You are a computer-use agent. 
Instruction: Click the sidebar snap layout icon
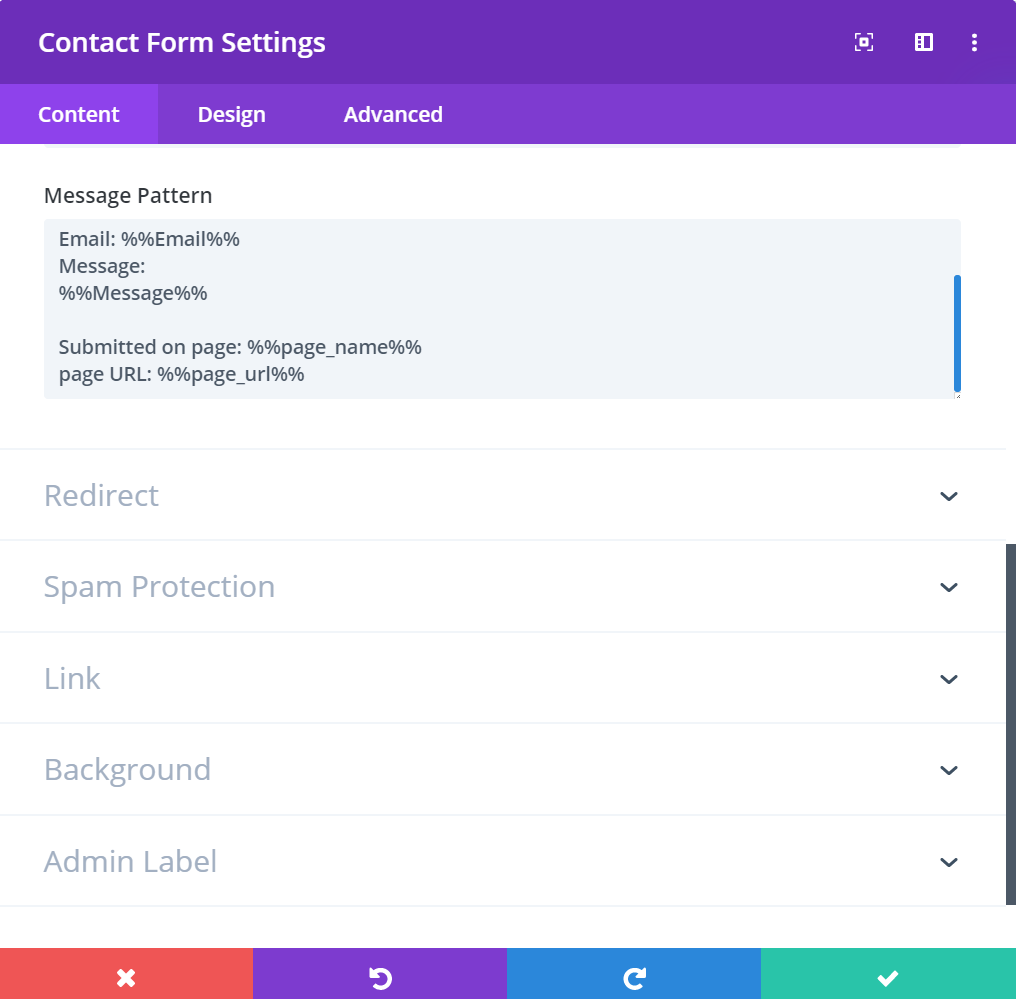click(x=923, y=42)
